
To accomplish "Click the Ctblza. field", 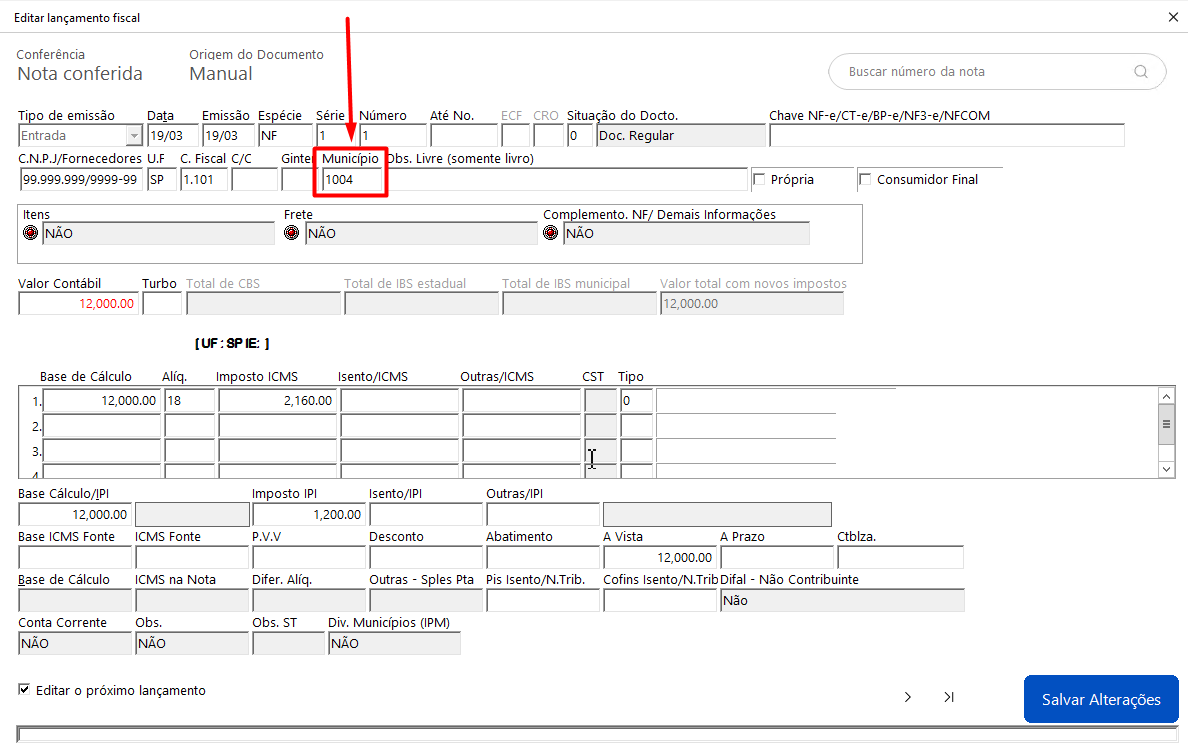I will tap(900, 558).
